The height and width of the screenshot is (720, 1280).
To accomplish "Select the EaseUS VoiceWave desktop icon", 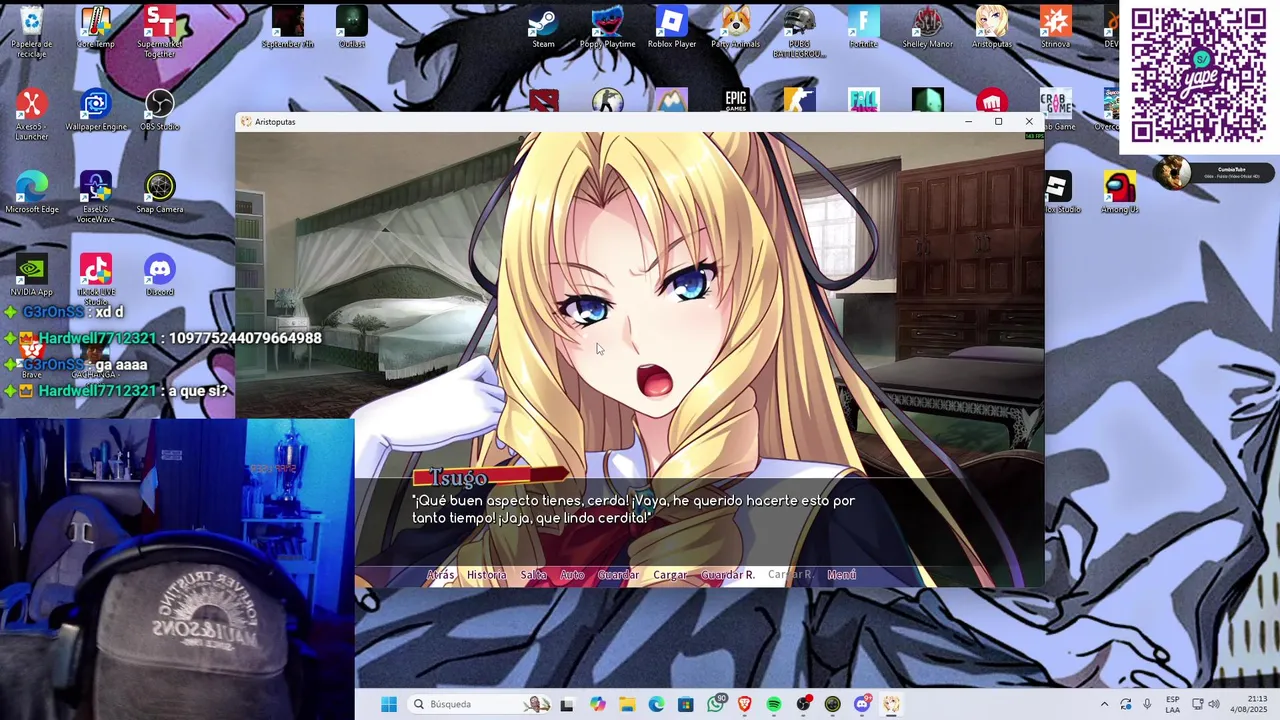I will point(95,197).
